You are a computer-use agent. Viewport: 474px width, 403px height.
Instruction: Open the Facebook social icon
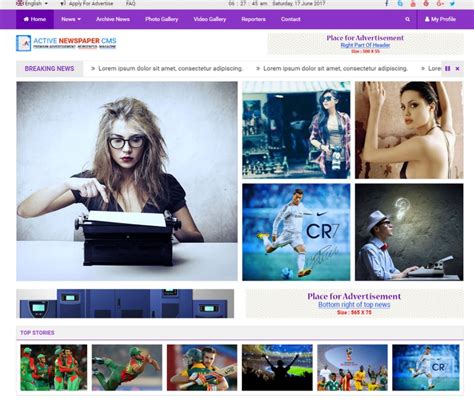pos(387,4)
